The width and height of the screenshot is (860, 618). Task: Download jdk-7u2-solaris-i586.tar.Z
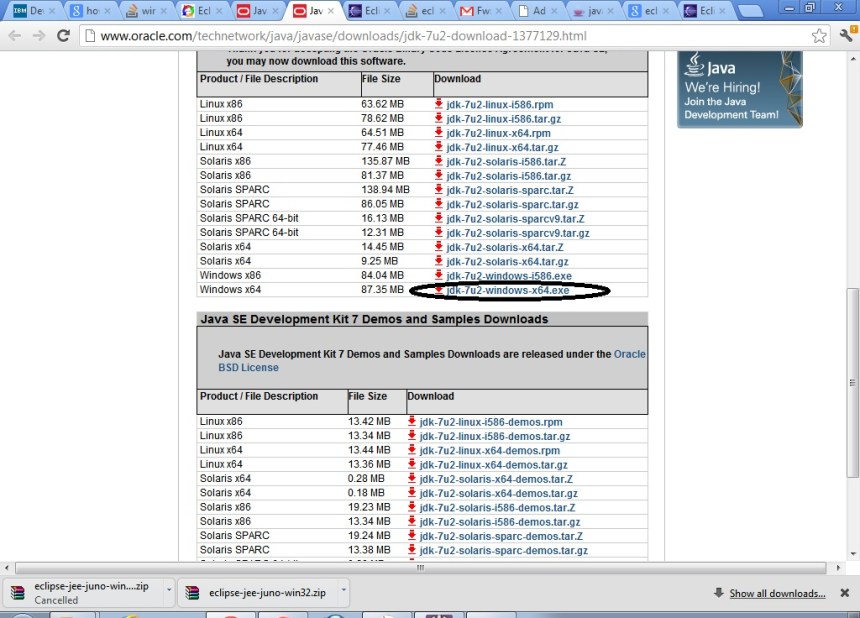[506, 162]
